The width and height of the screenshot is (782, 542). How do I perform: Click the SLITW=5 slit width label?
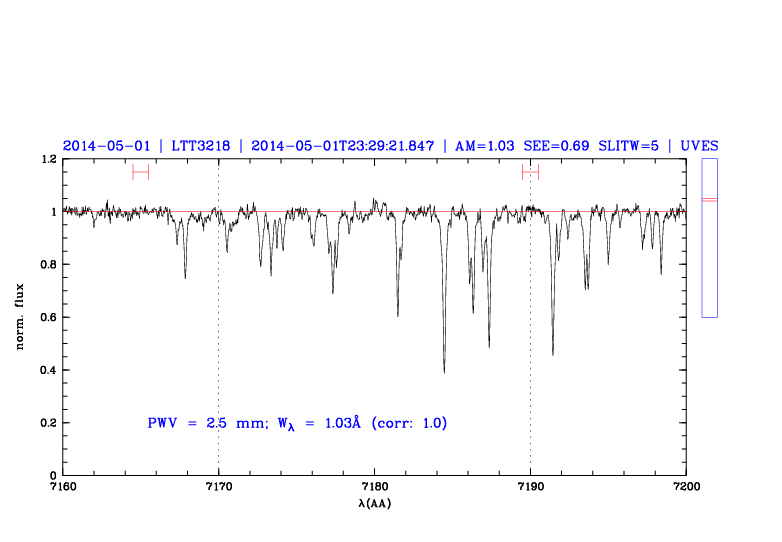tap(630, 145)
